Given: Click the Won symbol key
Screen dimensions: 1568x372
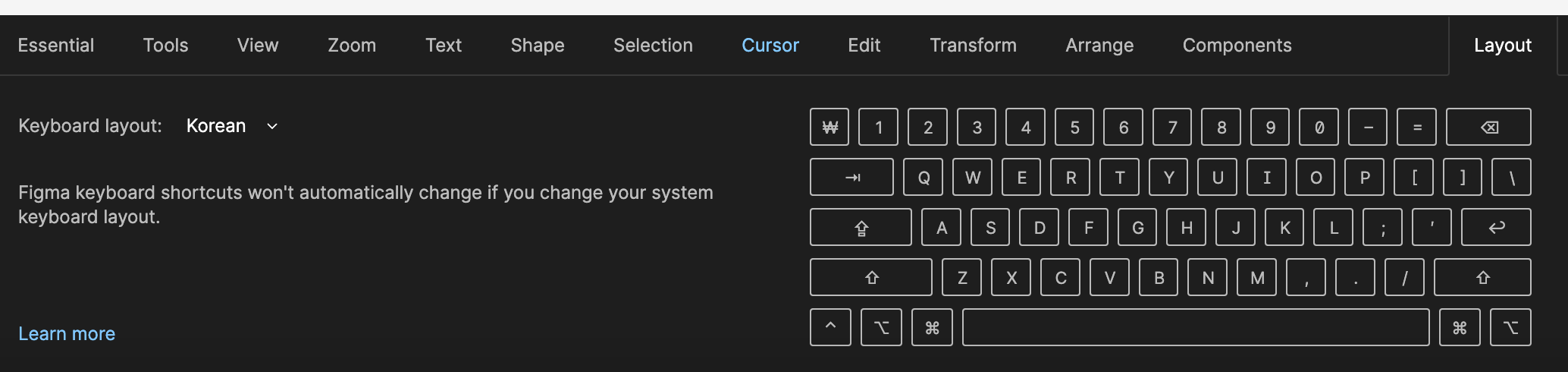Looking at the screenshot, I should (829, 127).
